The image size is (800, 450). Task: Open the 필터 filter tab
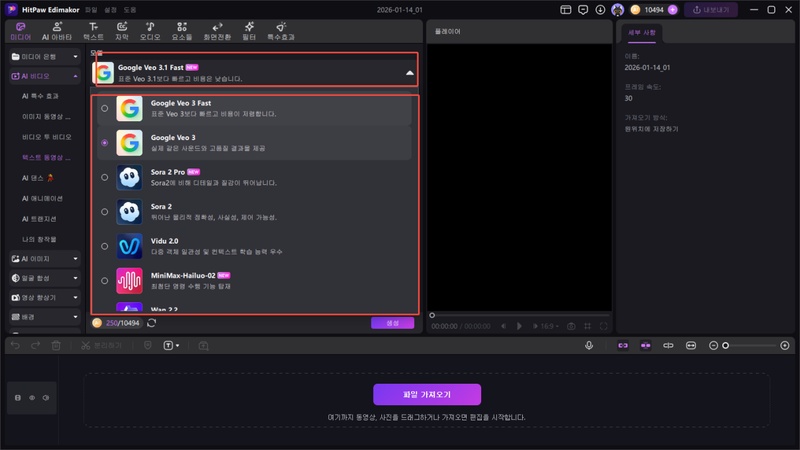click(249, 31)
